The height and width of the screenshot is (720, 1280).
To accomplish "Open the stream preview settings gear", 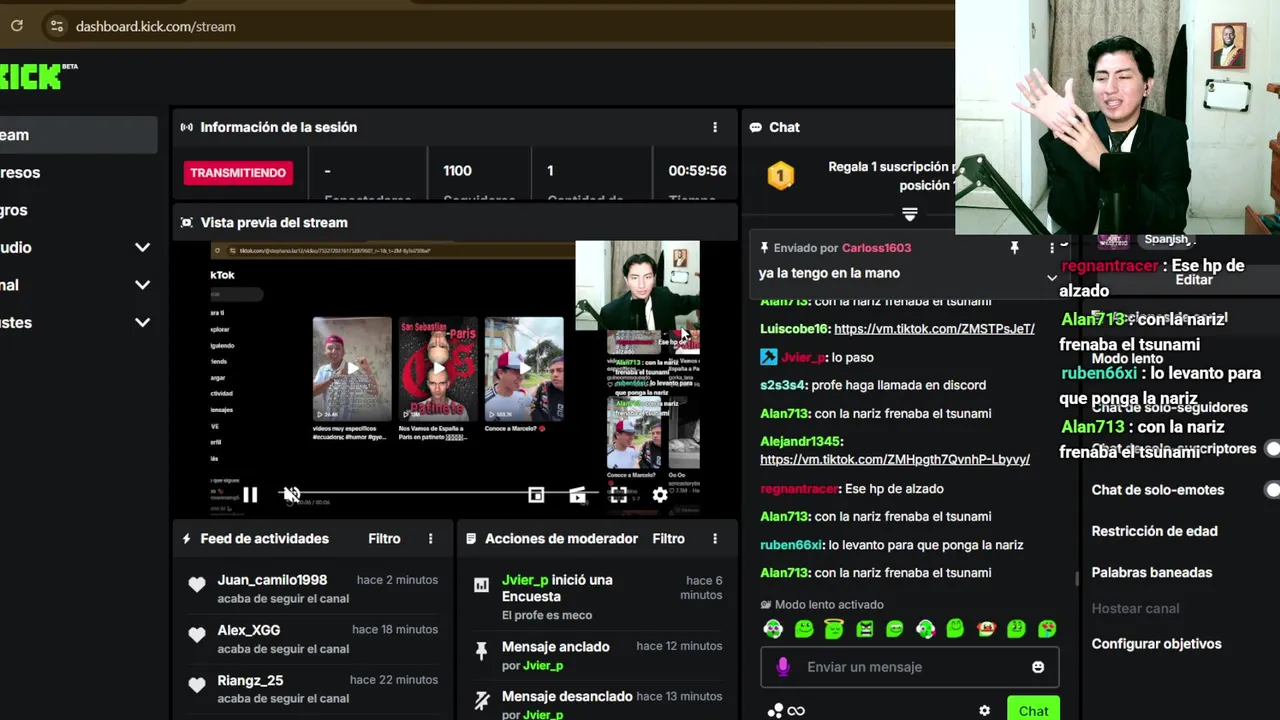I will pyautogui.click(x=660, y=494).
